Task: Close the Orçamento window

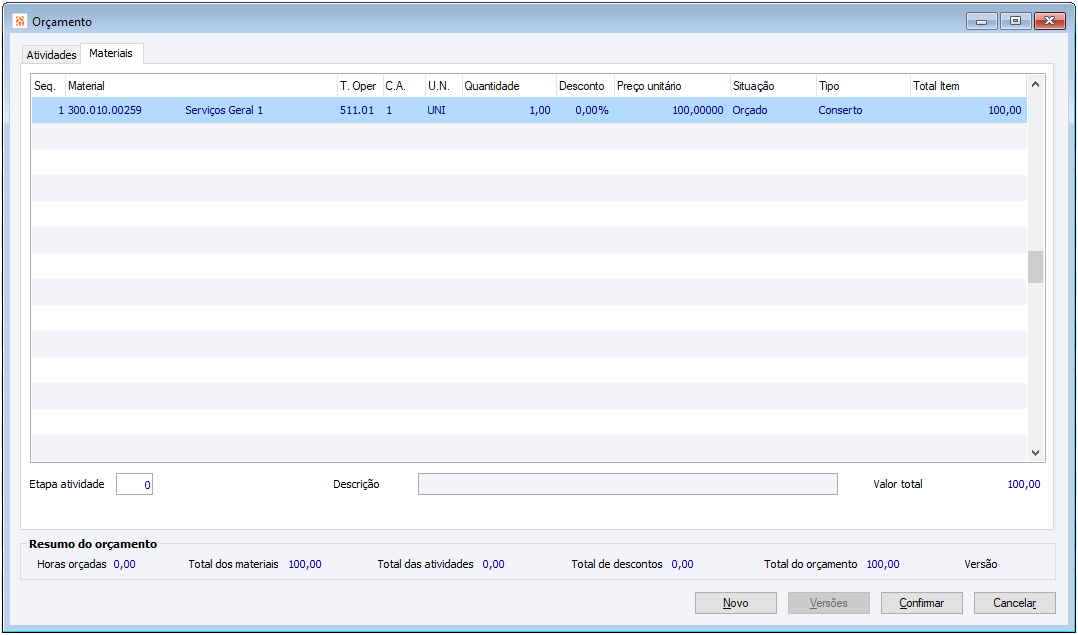Action: click(x=1049, y=21)
